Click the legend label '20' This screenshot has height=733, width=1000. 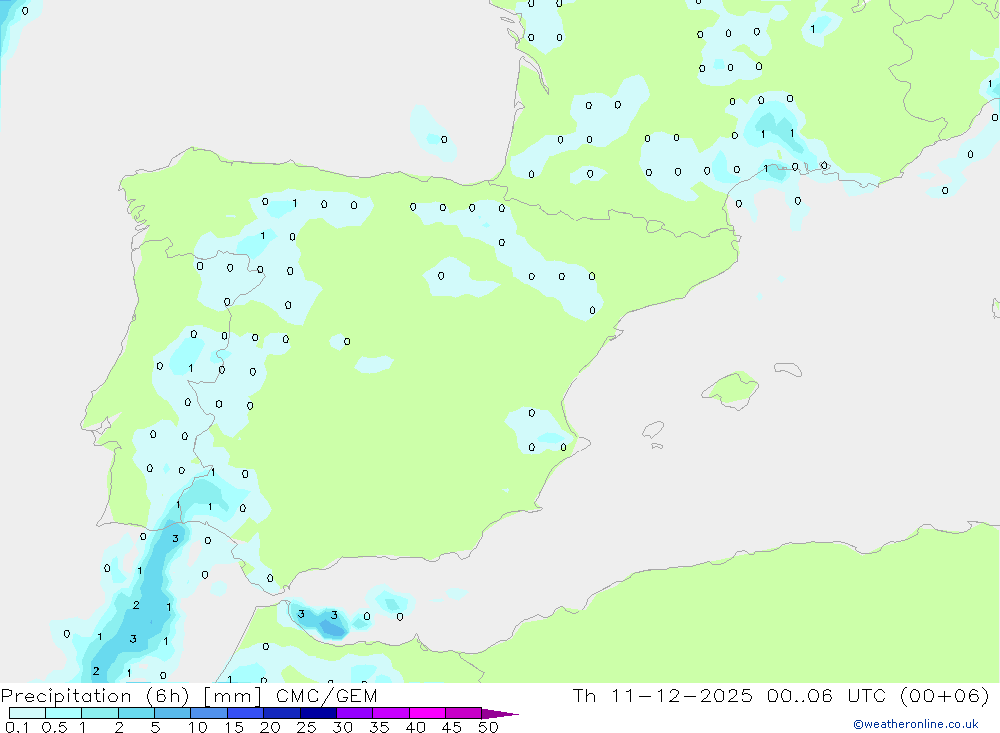tap(270, 727)
